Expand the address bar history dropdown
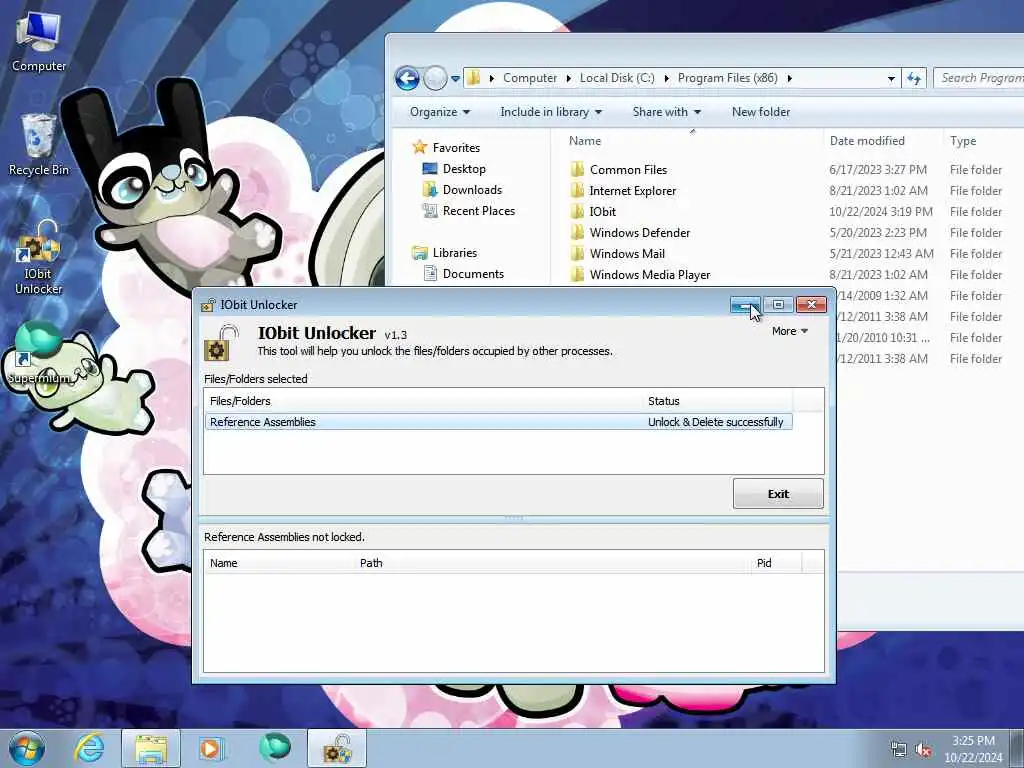 tap(891, 78)
